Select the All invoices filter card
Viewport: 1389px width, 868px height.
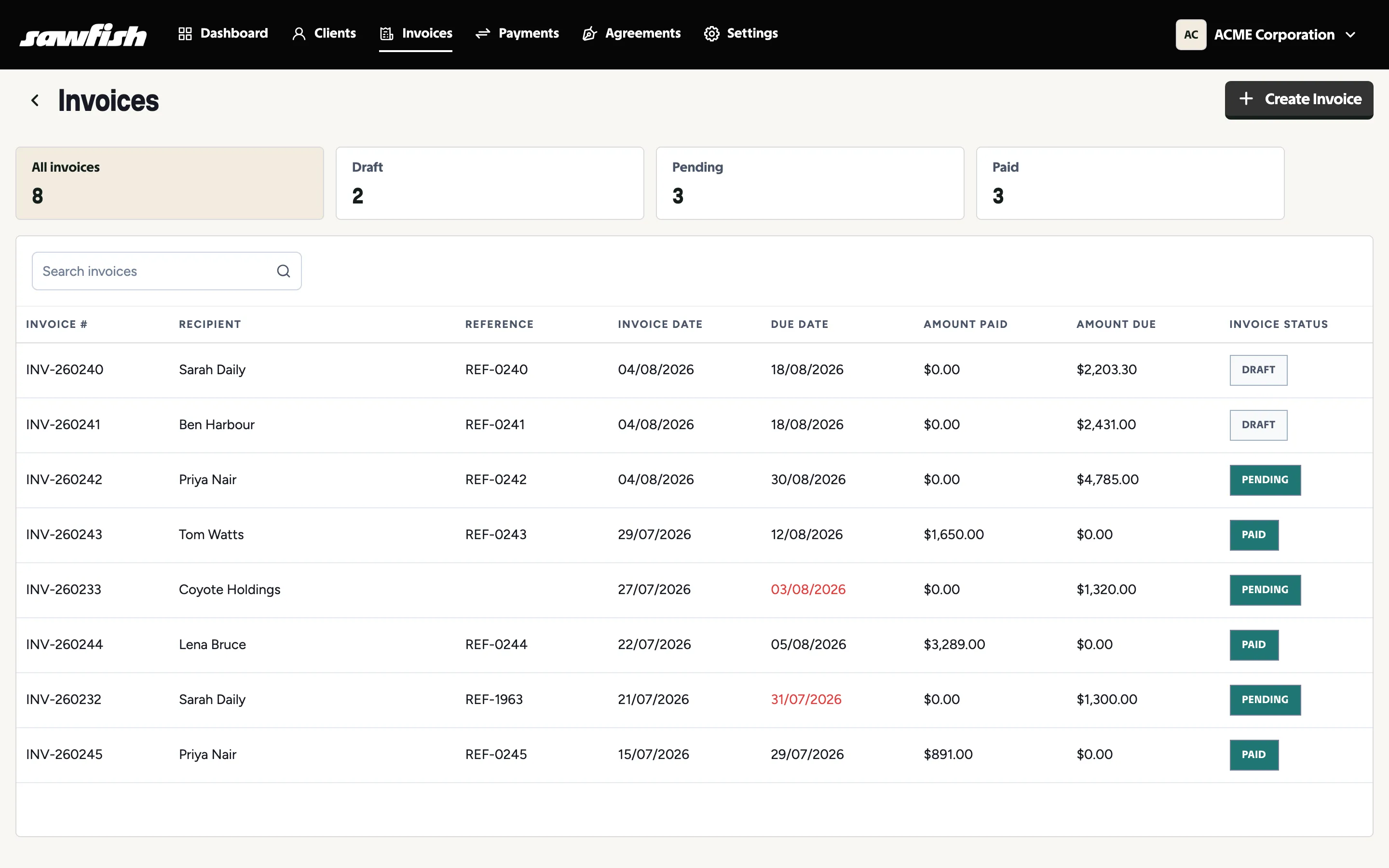tap(170, 183)
